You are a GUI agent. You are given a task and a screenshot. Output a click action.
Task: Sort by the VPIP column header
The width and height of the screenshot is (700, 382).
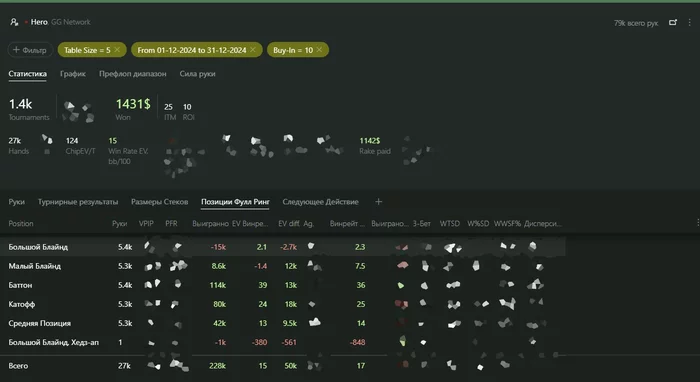(146, 224)
